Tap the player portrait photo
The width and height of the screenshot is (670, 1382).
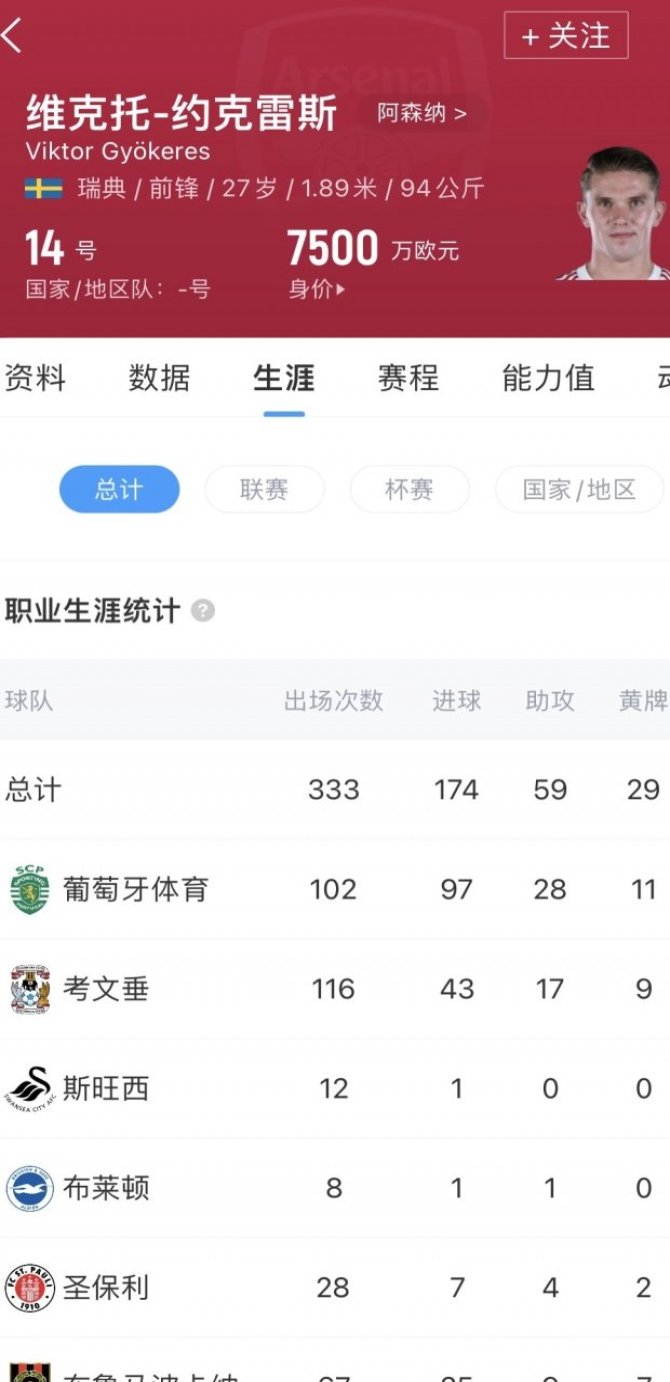point(620,213)
